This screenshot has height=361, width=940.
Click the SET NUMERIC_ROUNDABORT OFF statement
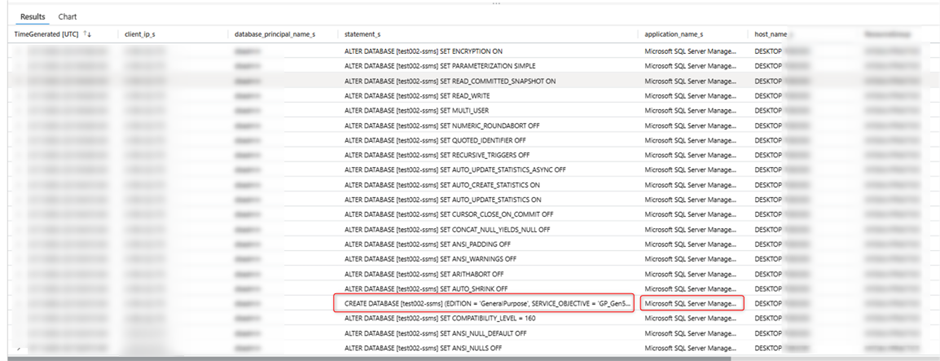[x=442, y=125]
